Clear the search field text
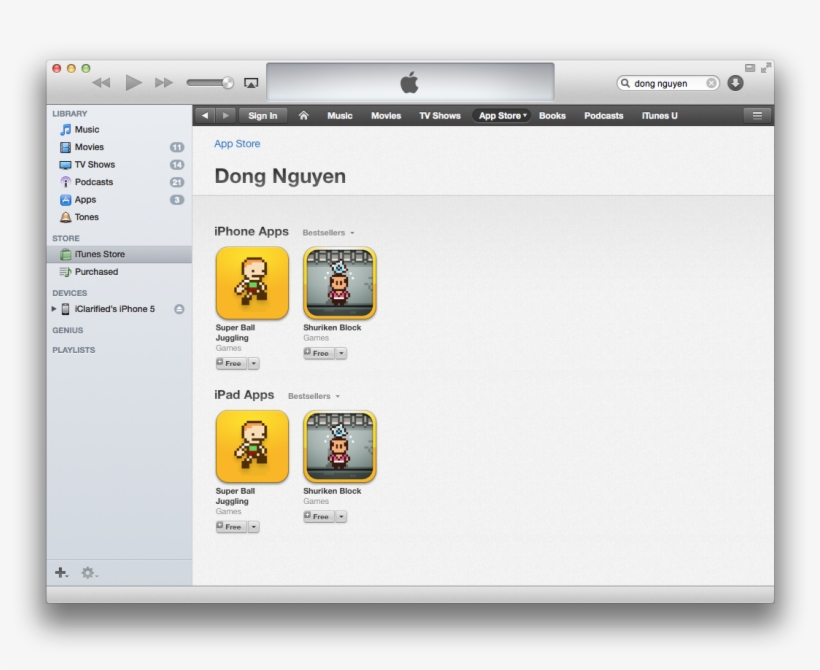This screenshot has width=820, height=670. [x=711, y=83]
